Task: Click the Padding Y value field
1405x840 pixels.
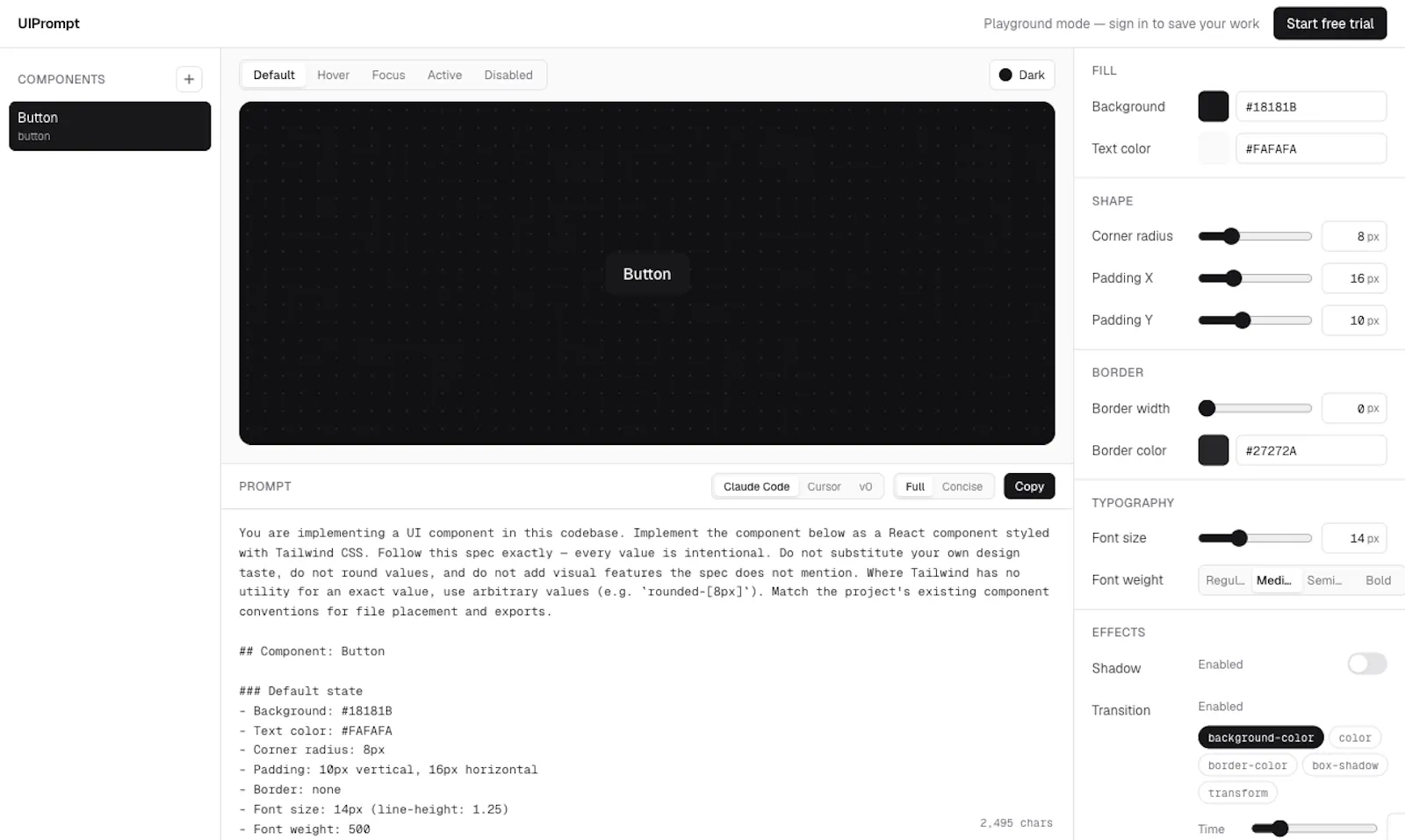Action: click(x=1354, y=320)
